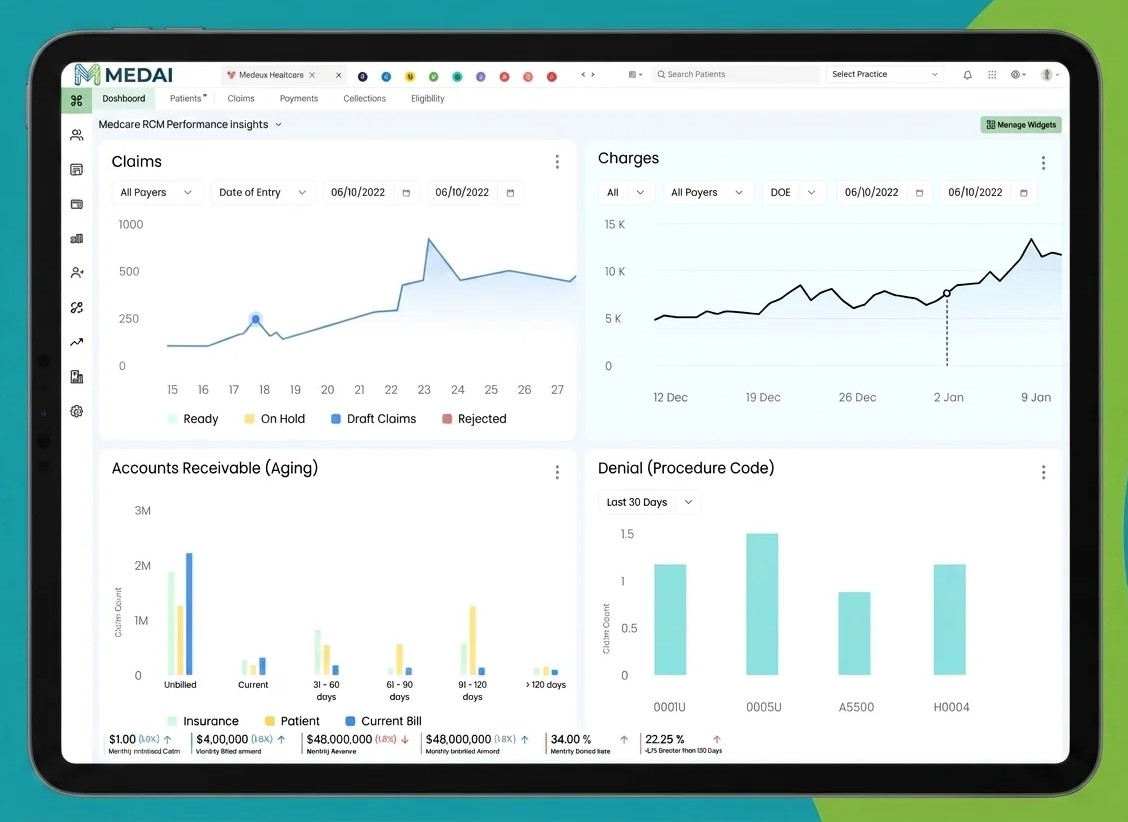Screen dimensions: 1128x822
Task: Click the add-user icon in sidebar
Action: 76,273
